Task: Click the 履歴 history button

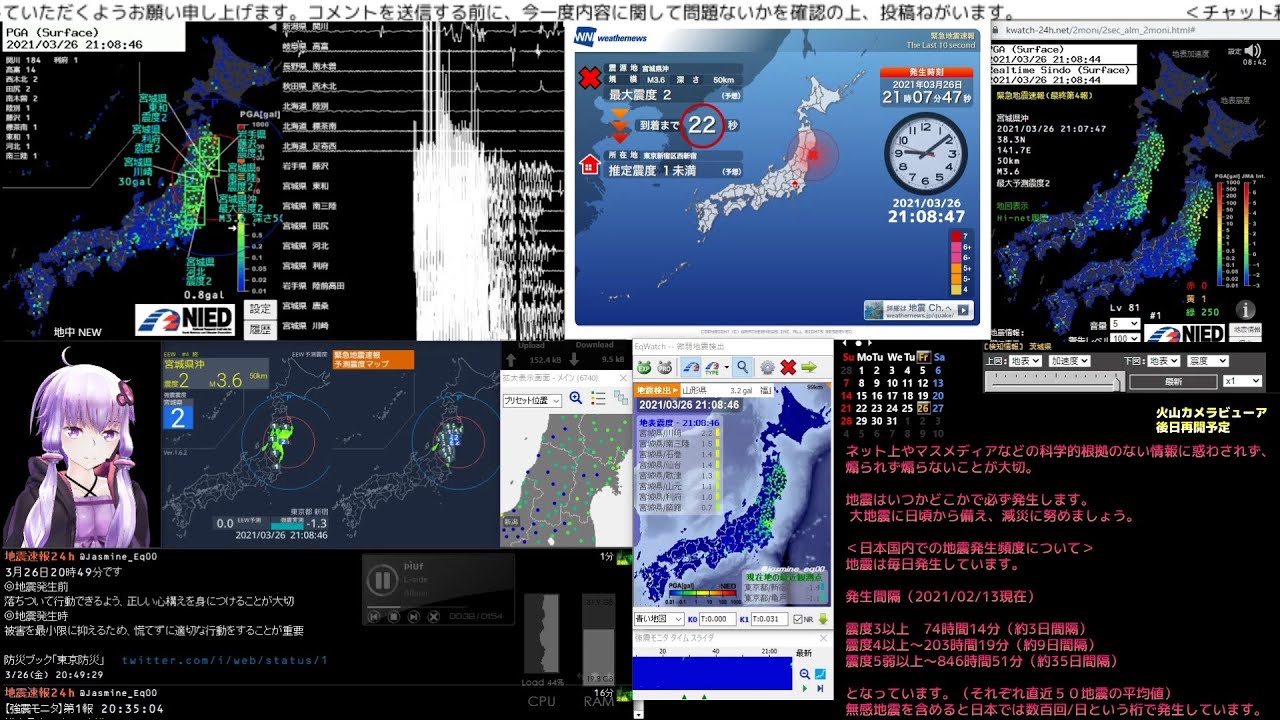Action: [x=260, y=328]
